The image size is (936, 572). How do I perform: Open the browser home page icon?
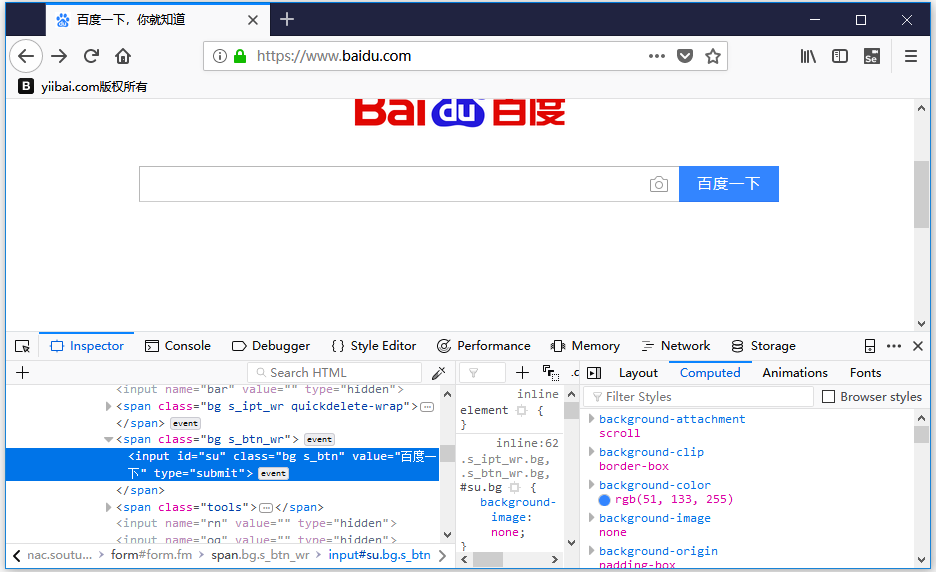point(123,56)
